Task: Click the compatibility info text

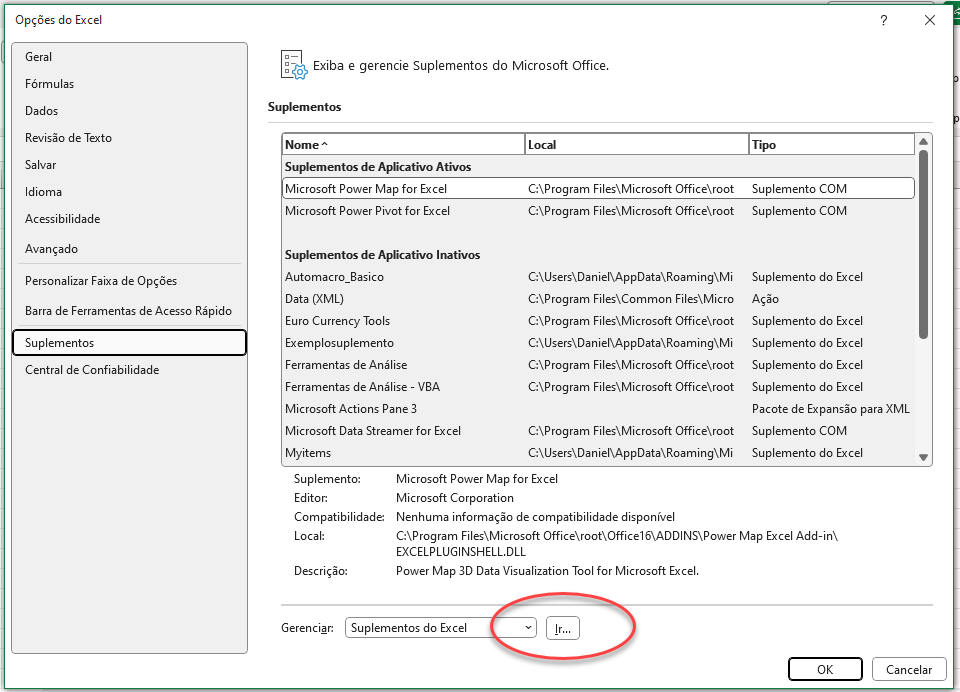Action: click(535, 517)
